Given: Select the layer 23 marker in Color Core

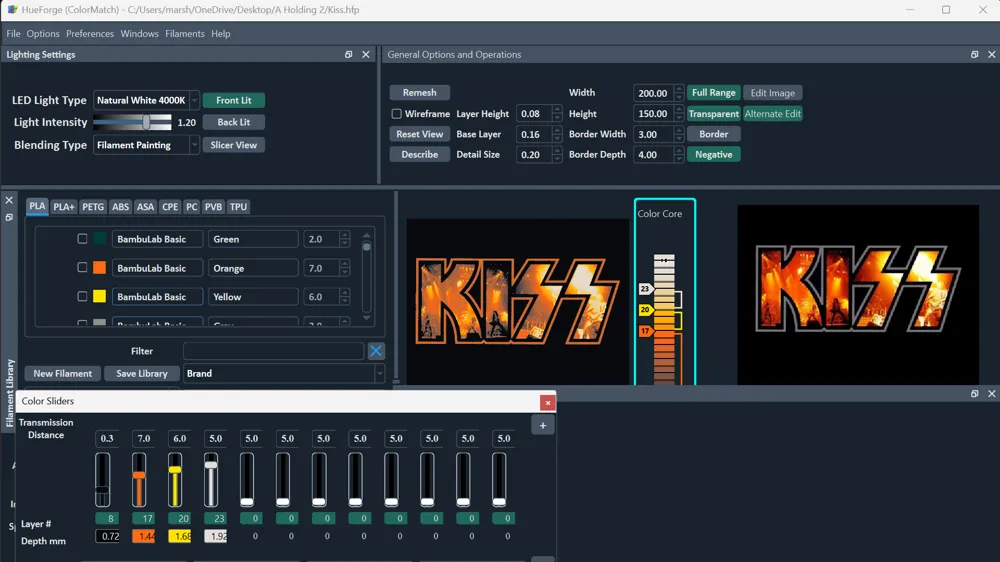Looking at the screenshot, I should coord(645,289).
